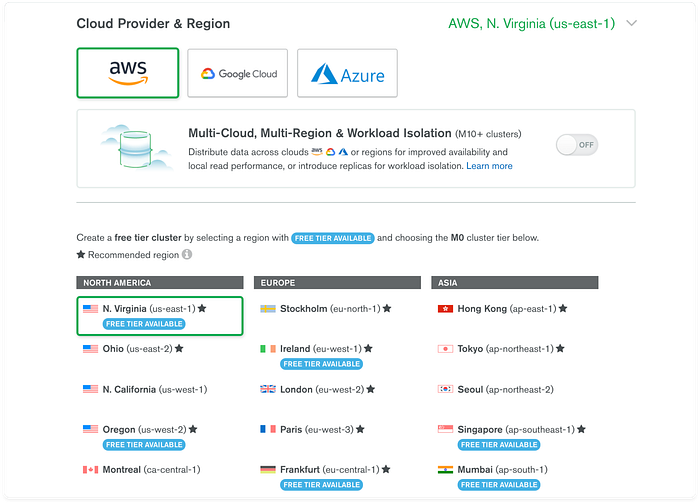Click the Cloud Provider & Region heading
The height and width of the screenshot is (504, 700).
153,23
